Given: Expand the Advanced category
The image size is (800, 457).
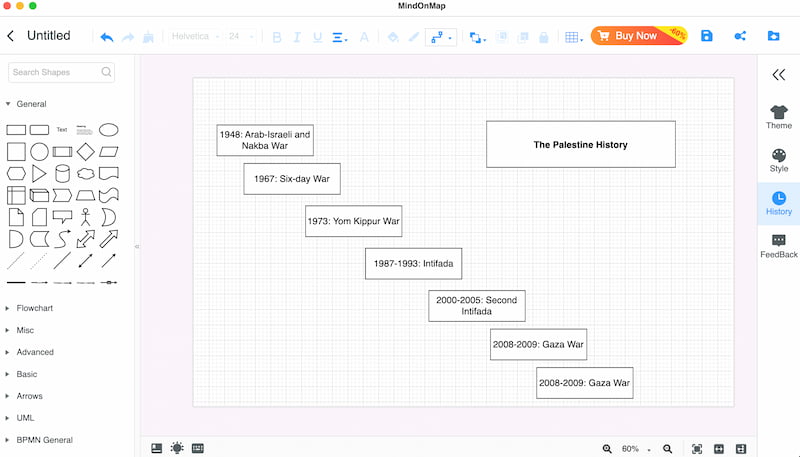Looking at the screenshot, I should pyautogui.click(x=30, y=352).
